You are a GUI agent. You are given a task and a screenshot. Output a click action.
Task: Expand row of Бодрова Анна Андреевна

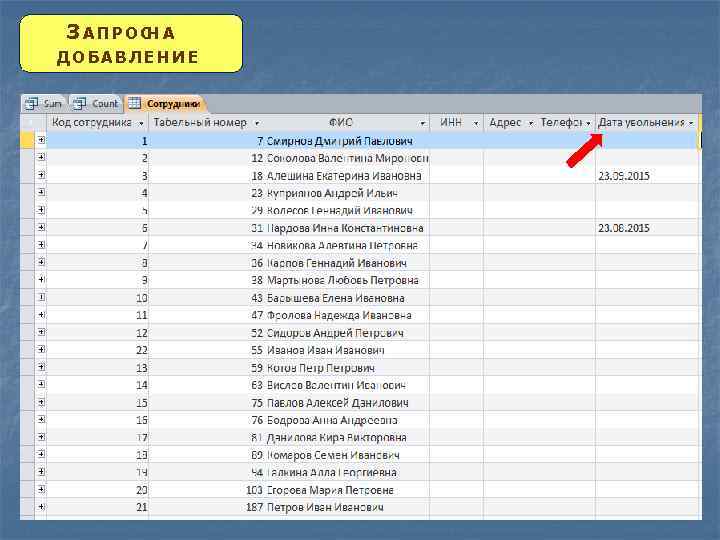pos(41,419)
